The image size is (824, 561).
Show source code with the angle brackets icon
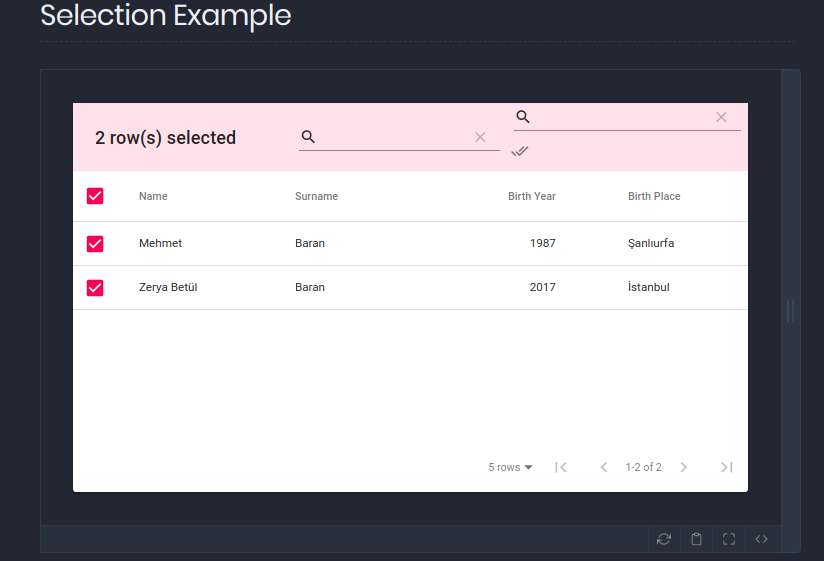[761, 539]
